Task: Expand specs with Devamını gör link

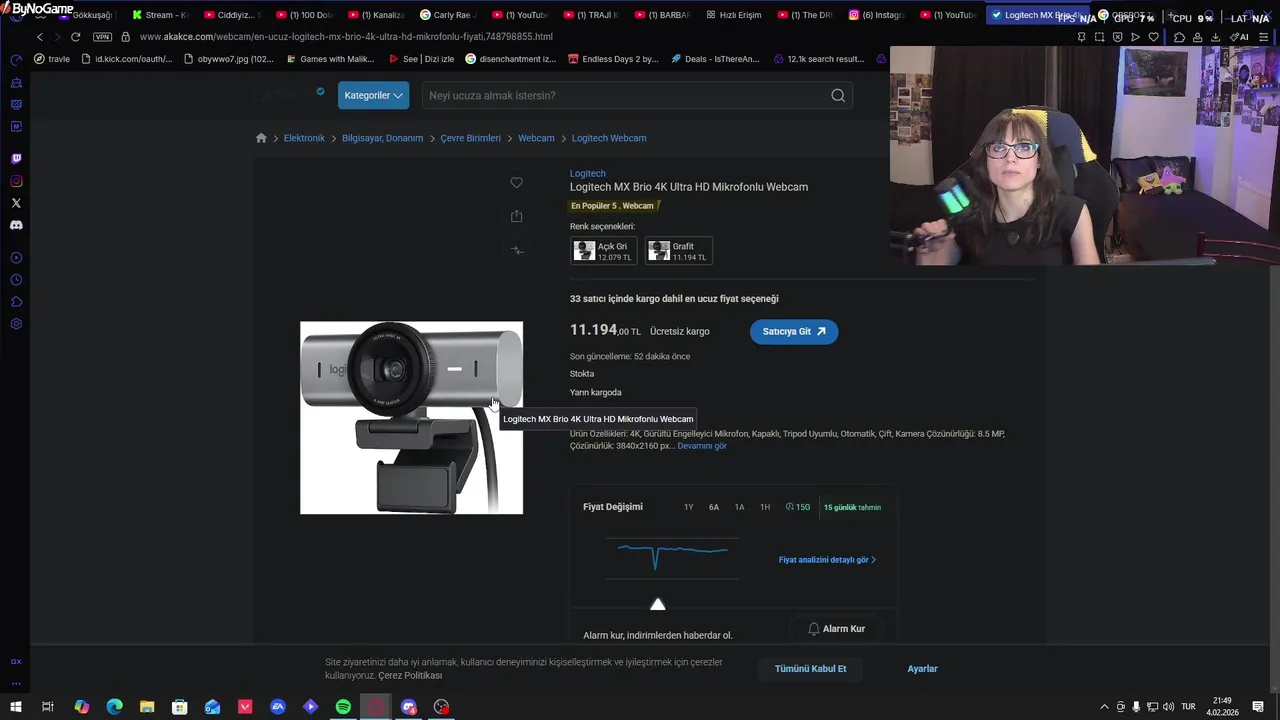Action: (x=702, y=446)
